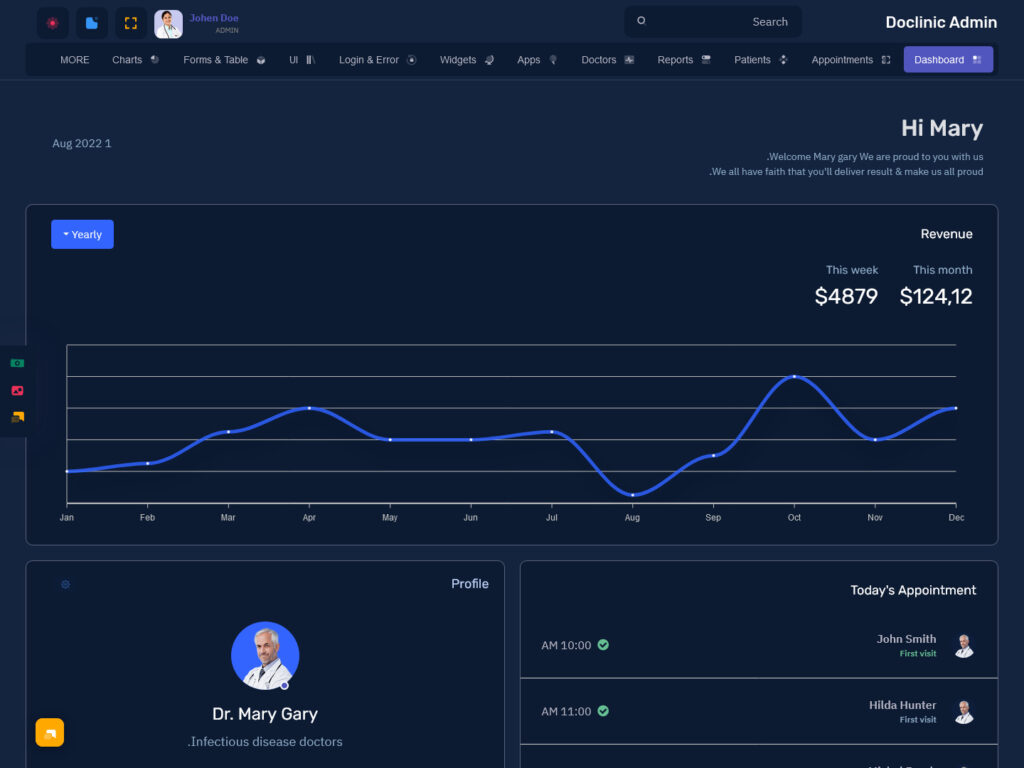The width and height of the screenshot is (1024, 768).
Task: Open Johen Doe's admin profile link
Action: point(213,22)
